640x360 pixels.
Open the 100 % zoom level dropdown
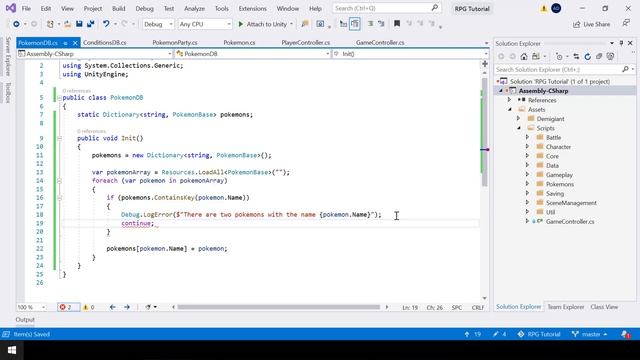(x=31, y=307)
